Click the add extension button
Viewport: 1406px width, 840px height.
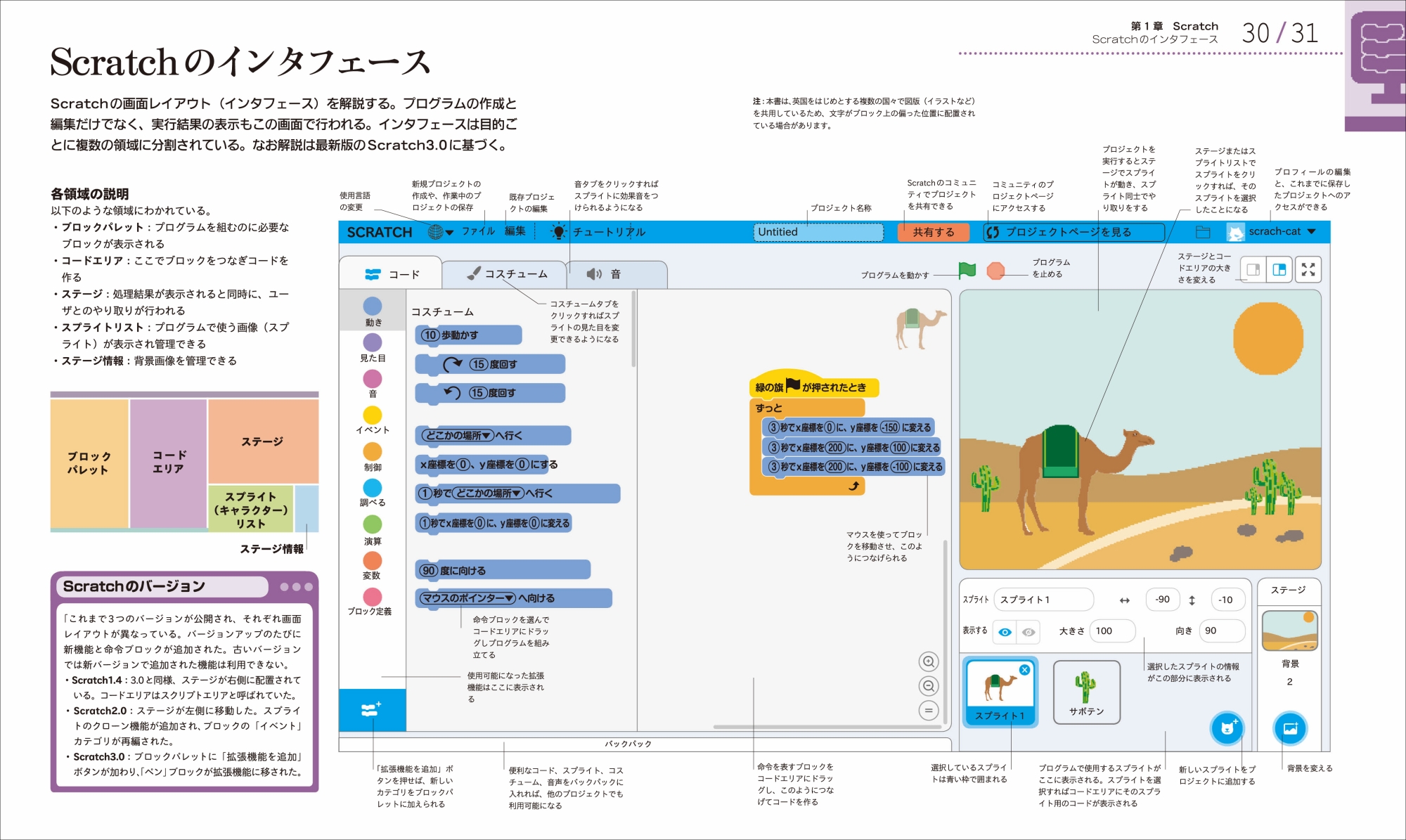tap(372, 709)
